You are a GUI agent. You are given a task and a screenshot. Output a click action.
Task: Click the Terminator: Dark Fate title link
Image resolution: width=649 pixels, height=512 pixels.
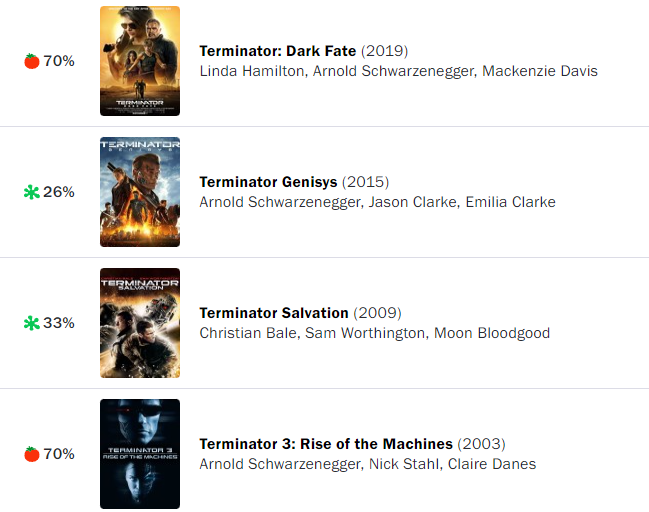278,51
